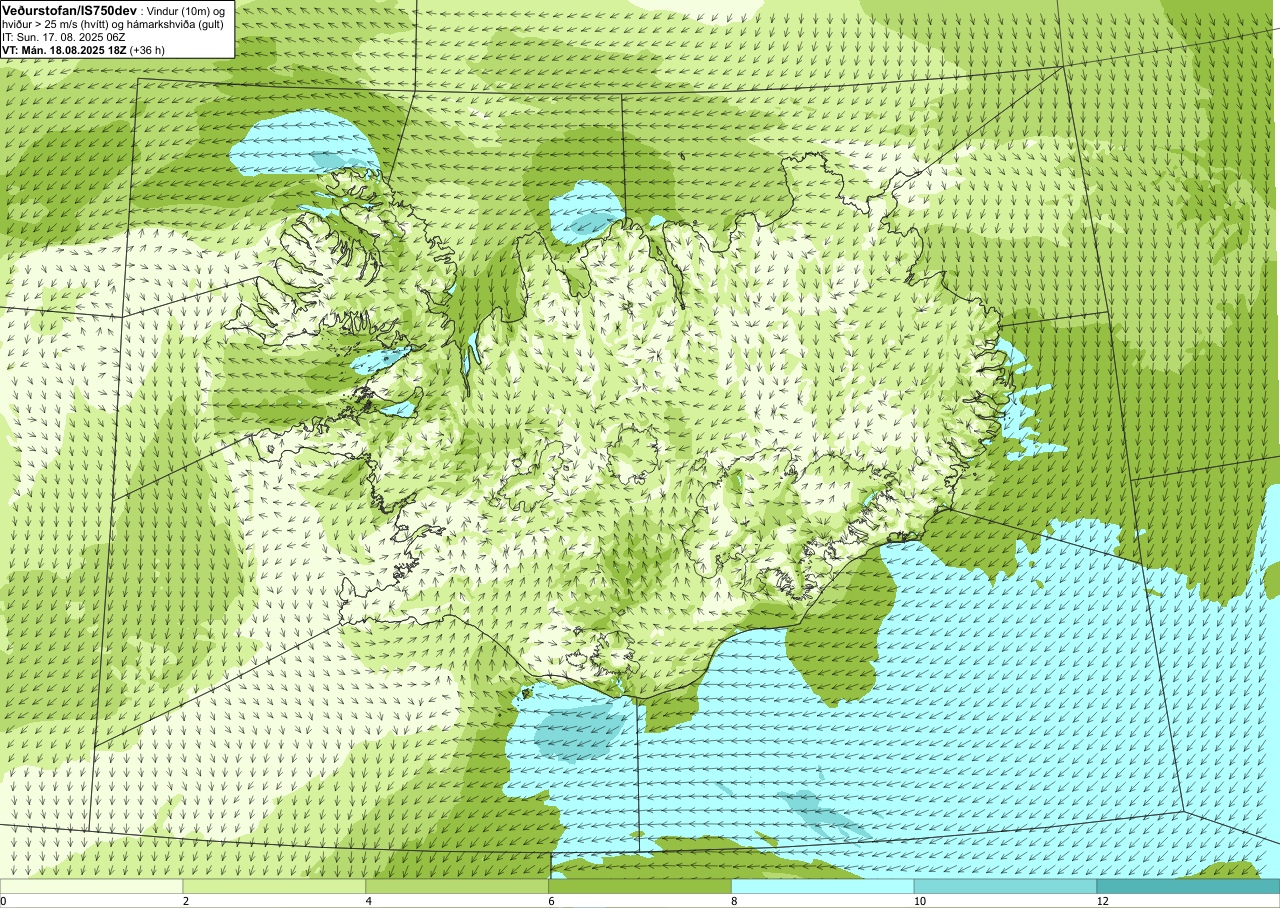The height and width of the screenshot is (908, 1280).
Task: Click the '2' label under the color scale
Action: click(x=186, y=901)
